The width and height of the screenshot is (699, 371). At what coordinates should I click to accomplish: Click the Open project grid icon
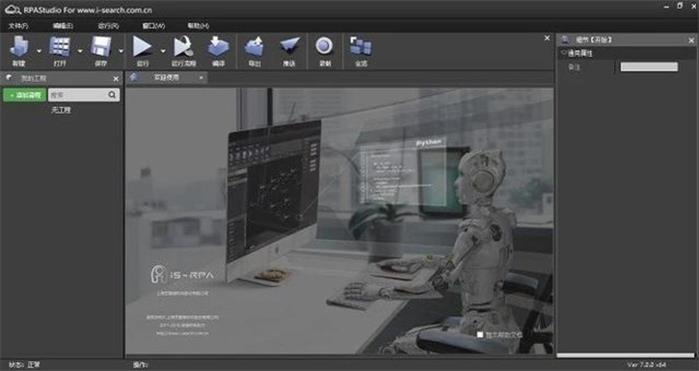tap(60, 46)
